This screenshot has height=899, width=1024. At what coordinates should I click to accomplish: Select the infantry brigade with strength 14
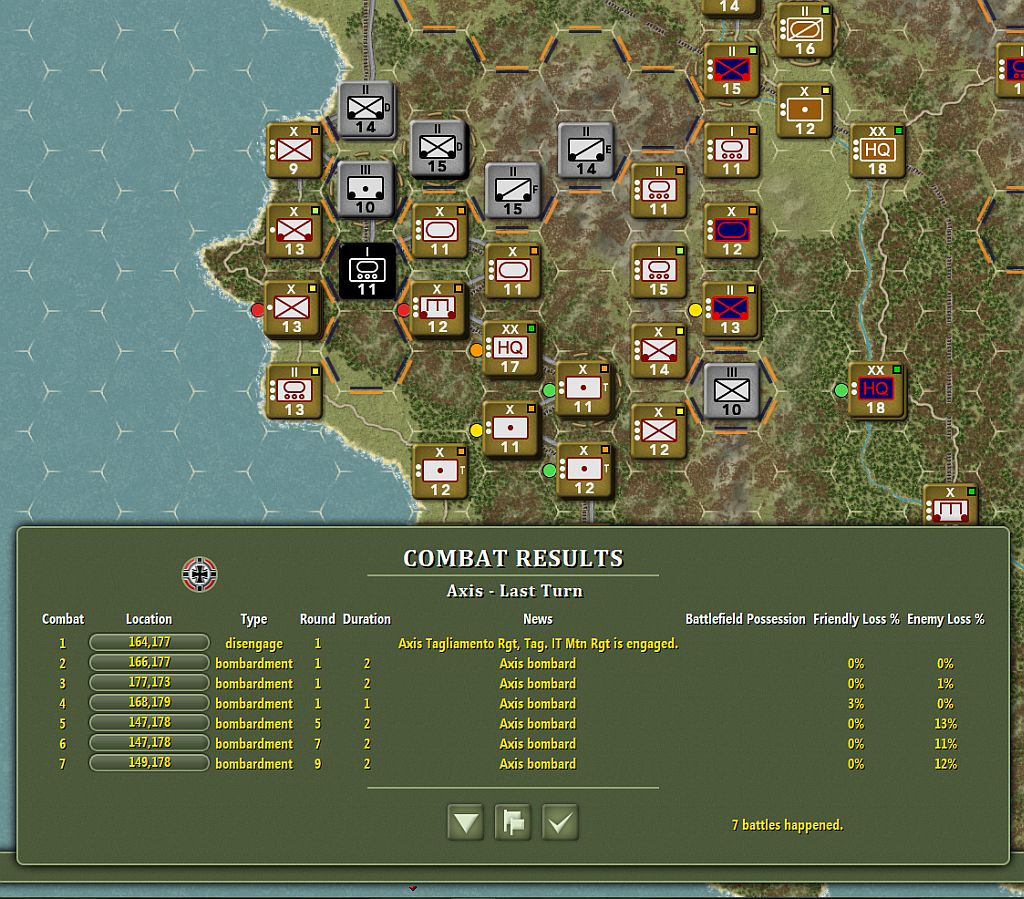pyautogui.click(x=659, y=351)
